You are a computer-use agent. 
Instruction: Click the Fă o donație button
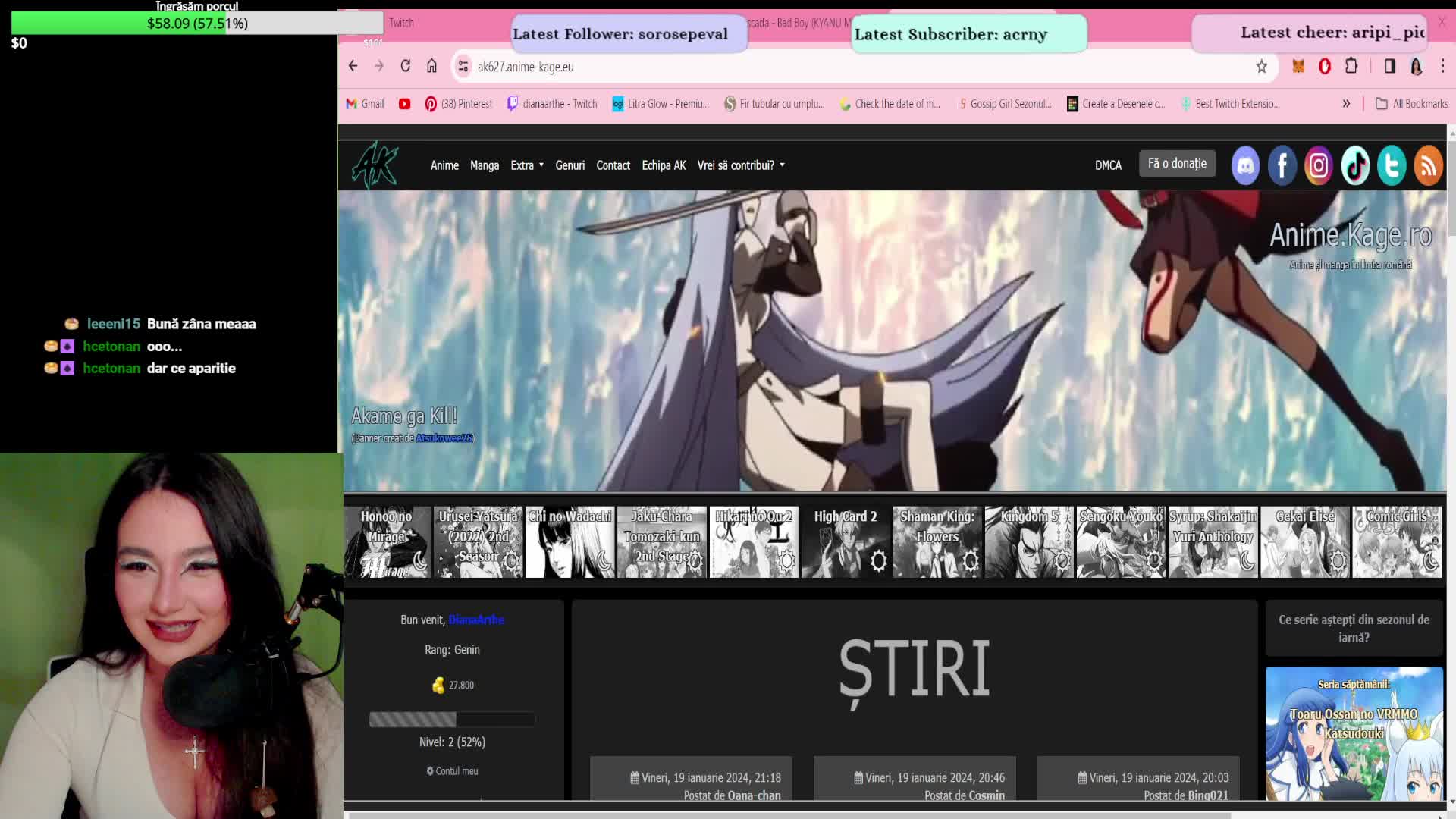tap(1177, 164)
